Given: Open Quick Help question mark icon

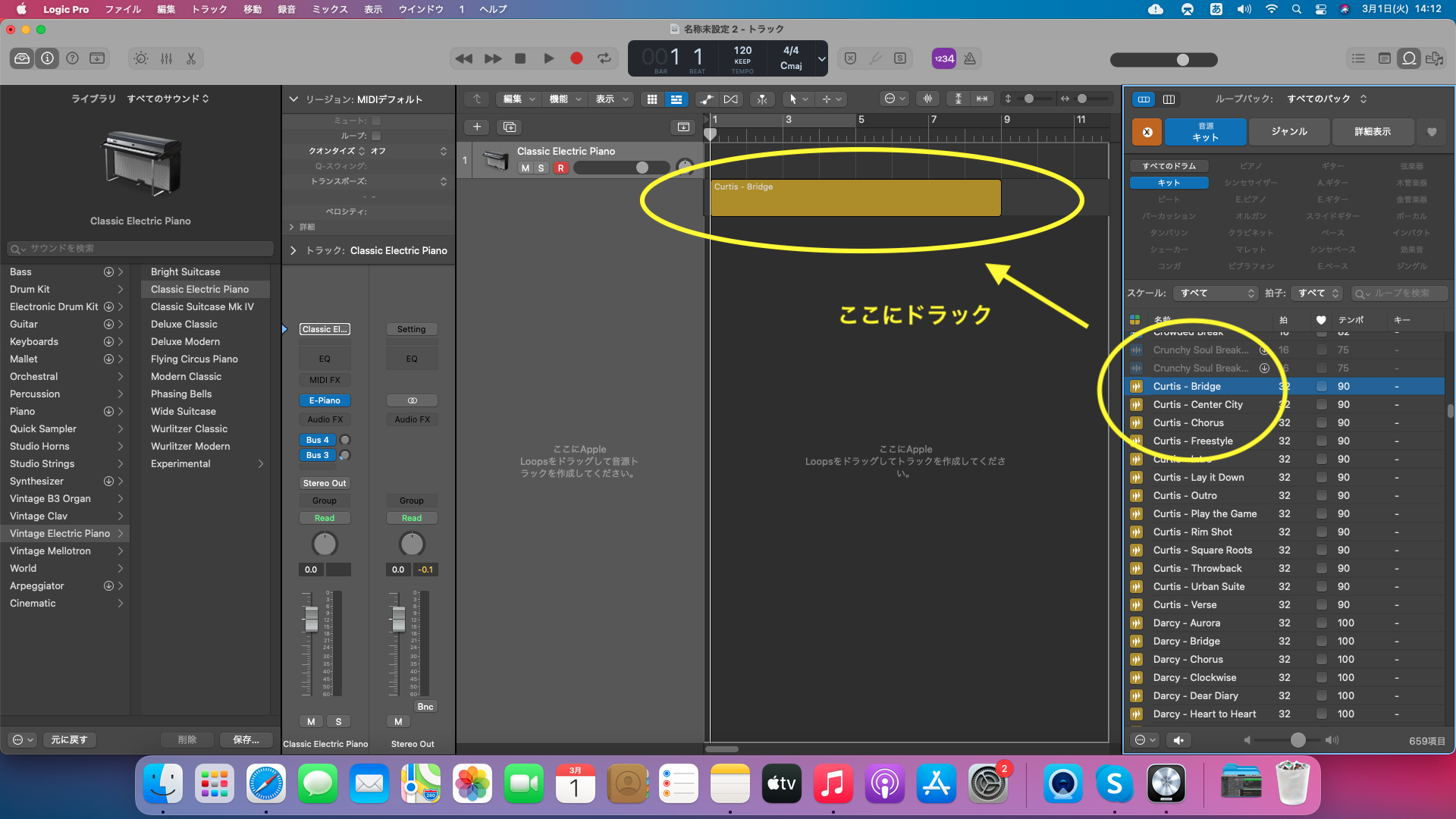Looking at the screenshot, I should [x=72, y=58].
